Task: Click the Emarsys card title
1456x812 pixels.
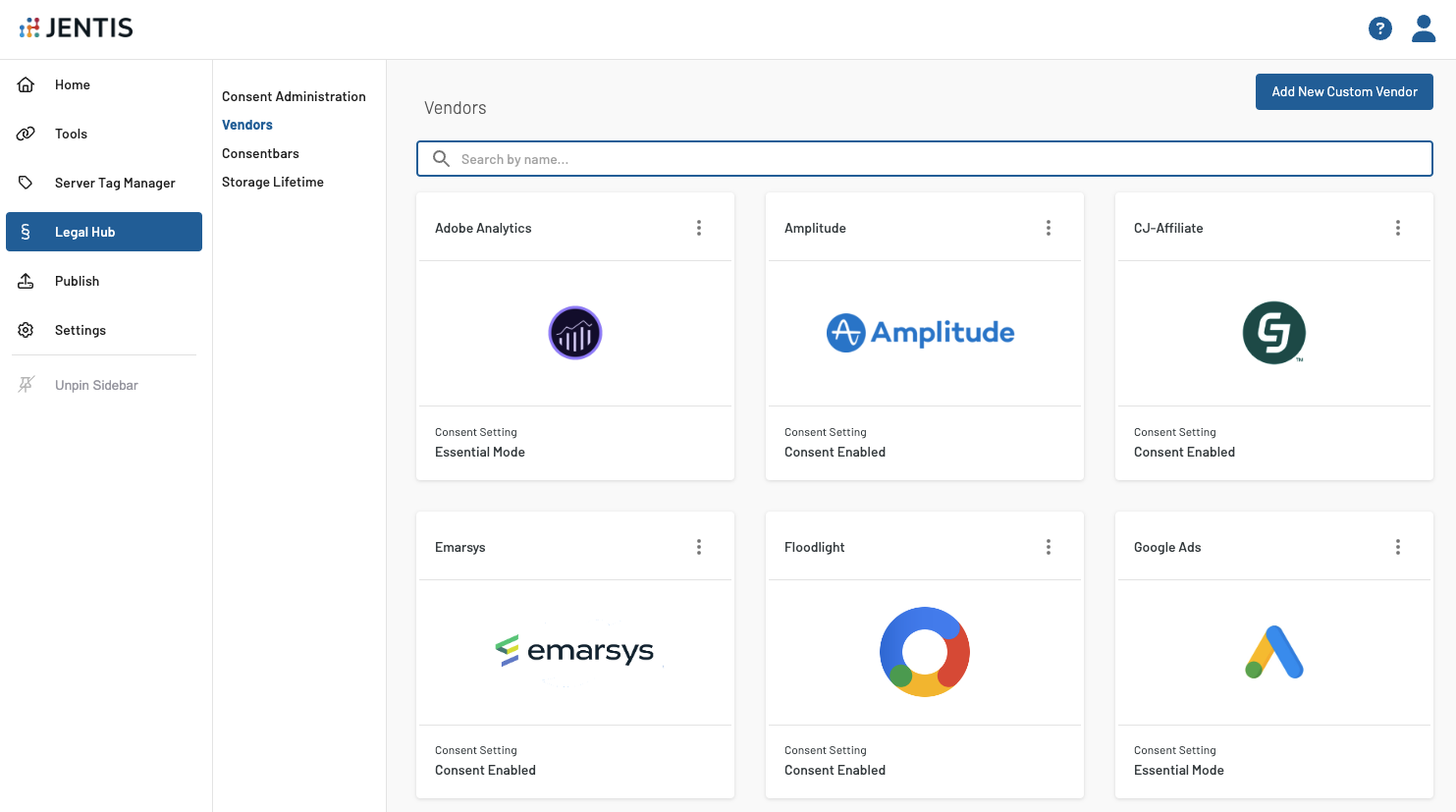Action: (460, 547)
